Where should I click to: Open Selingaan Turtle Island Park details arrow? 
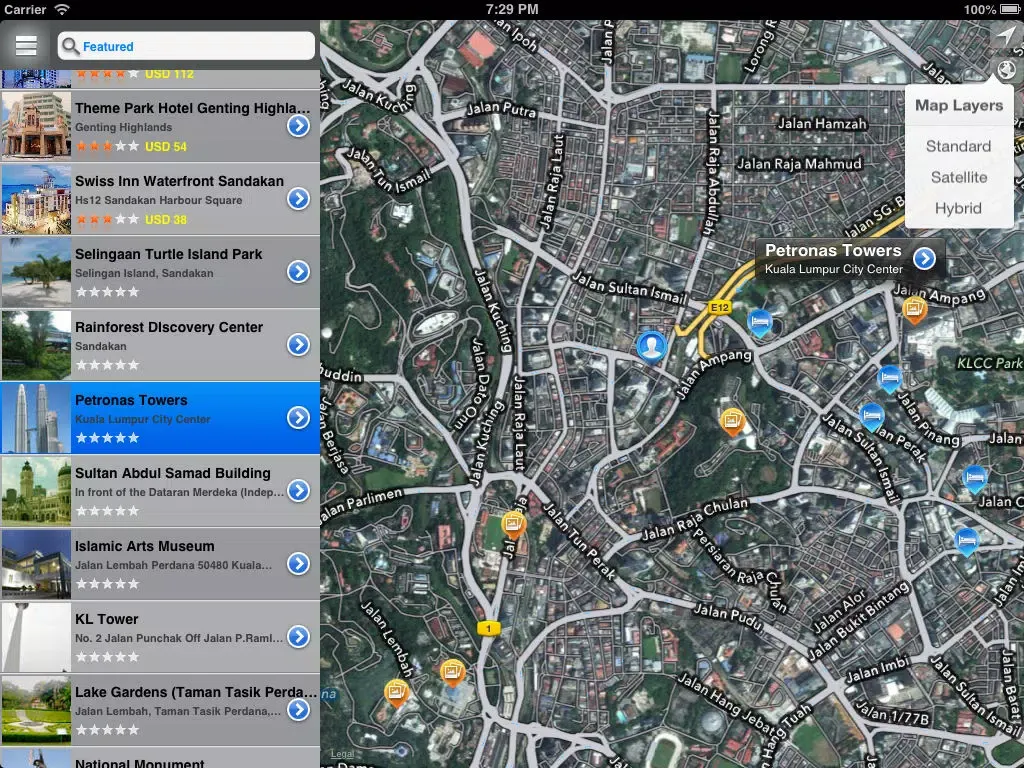click(298, 272)
